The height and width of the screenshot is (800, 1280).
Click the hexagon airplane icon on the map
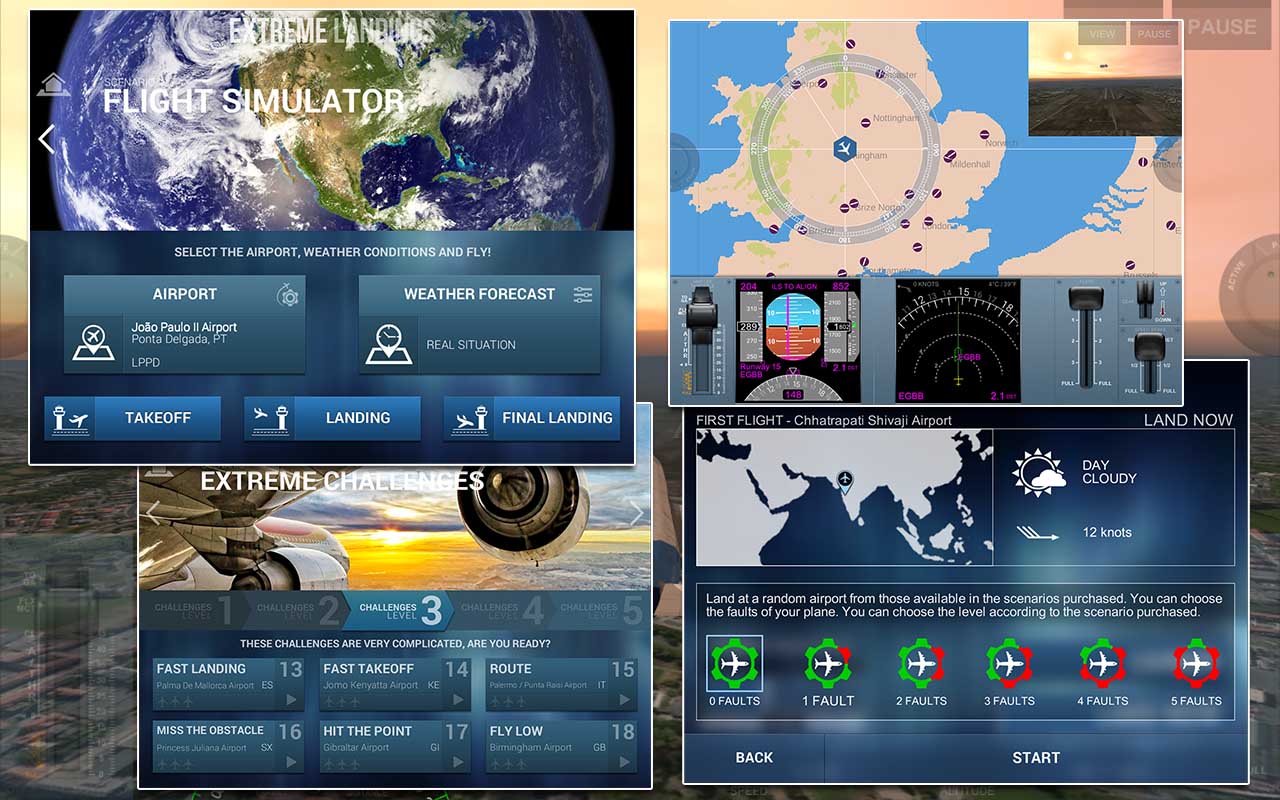click(x=845, y=150)
